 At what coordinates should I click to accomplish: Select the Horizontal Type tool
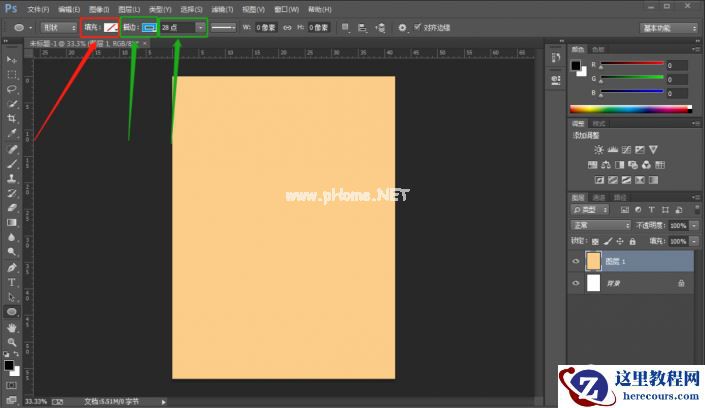point(12,282)
